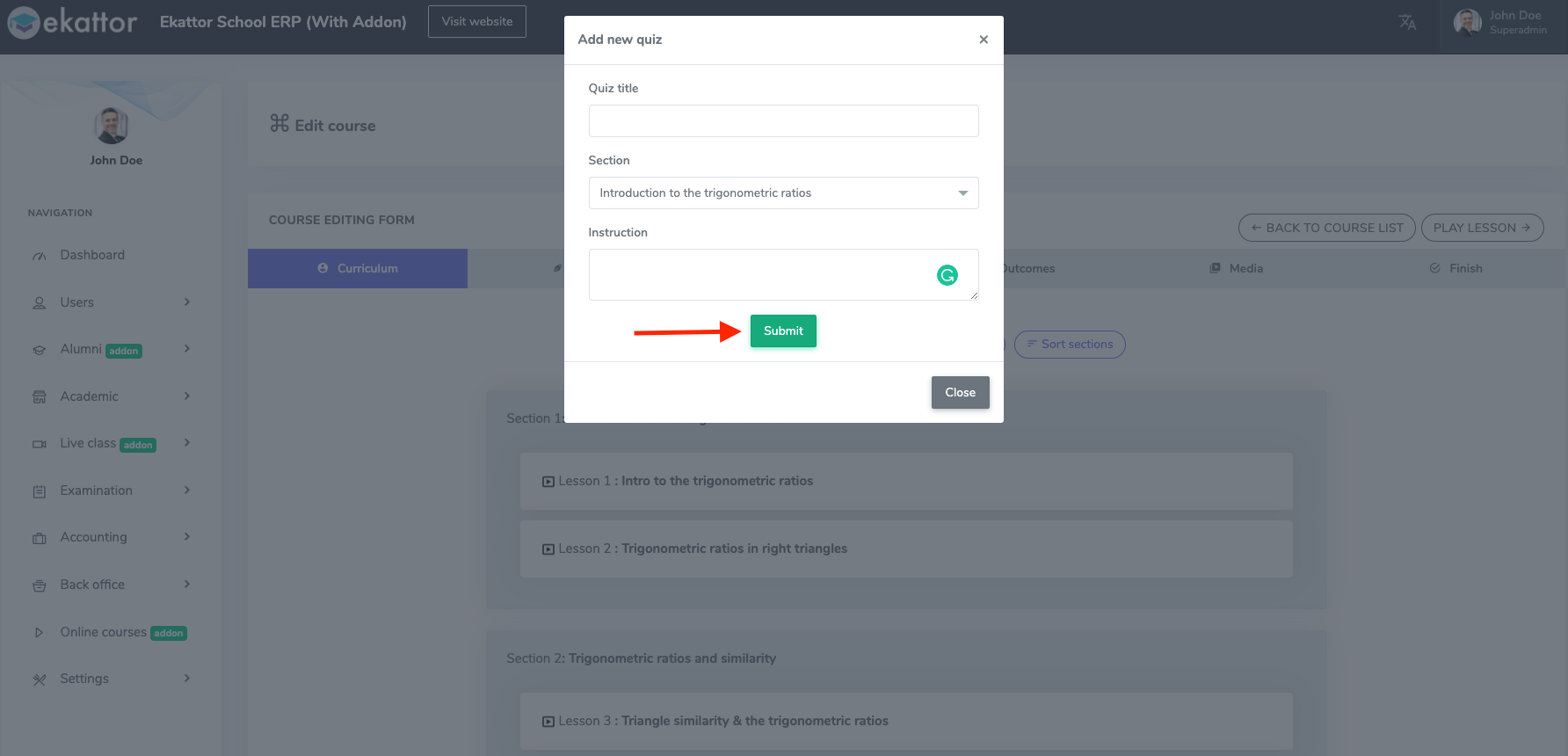Click Back to course list button
The image size is (1568, 756).
(x=1327, y=228)
